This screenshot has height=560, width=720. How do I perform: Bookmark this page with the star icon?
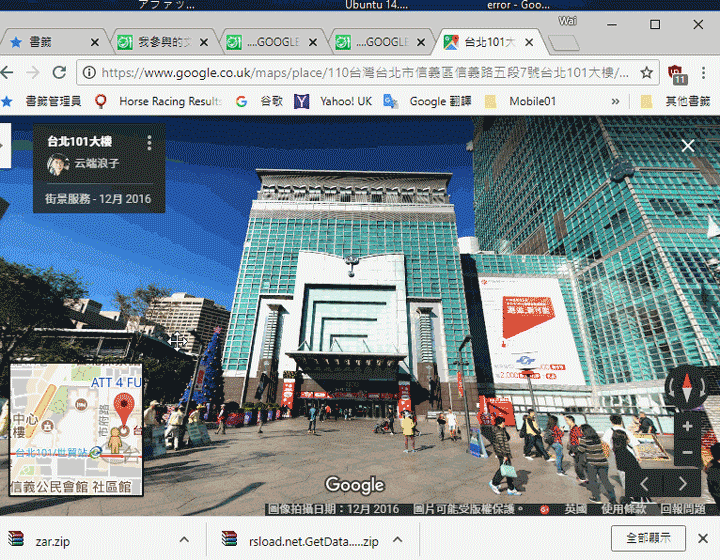tap(647, 73)
